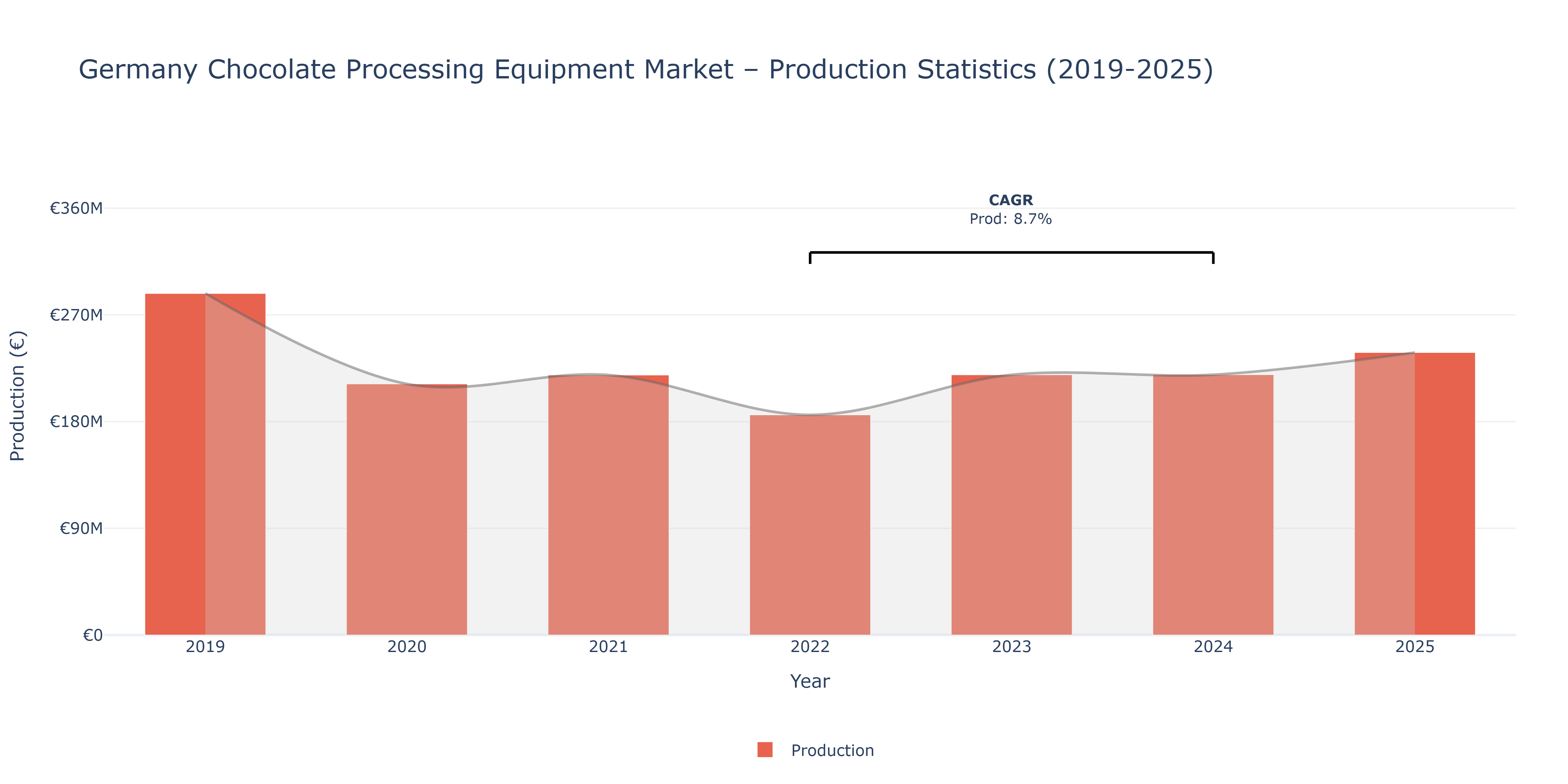Select the 2021 production bar
The height and width of the screenshot is (784, 1568).
pos(608,505)
